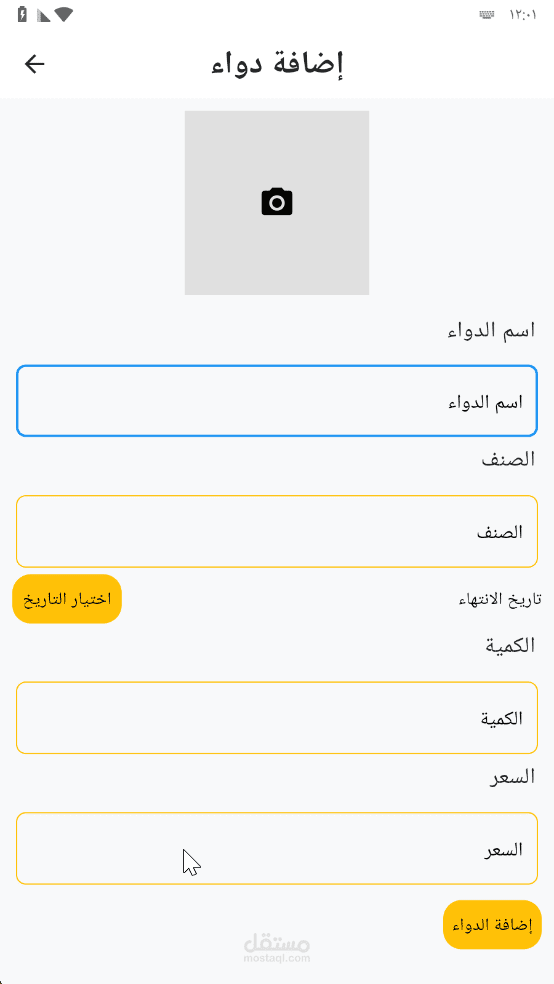Click the إضافة دواء page title

pyautogui.click(x=277, y=65)
